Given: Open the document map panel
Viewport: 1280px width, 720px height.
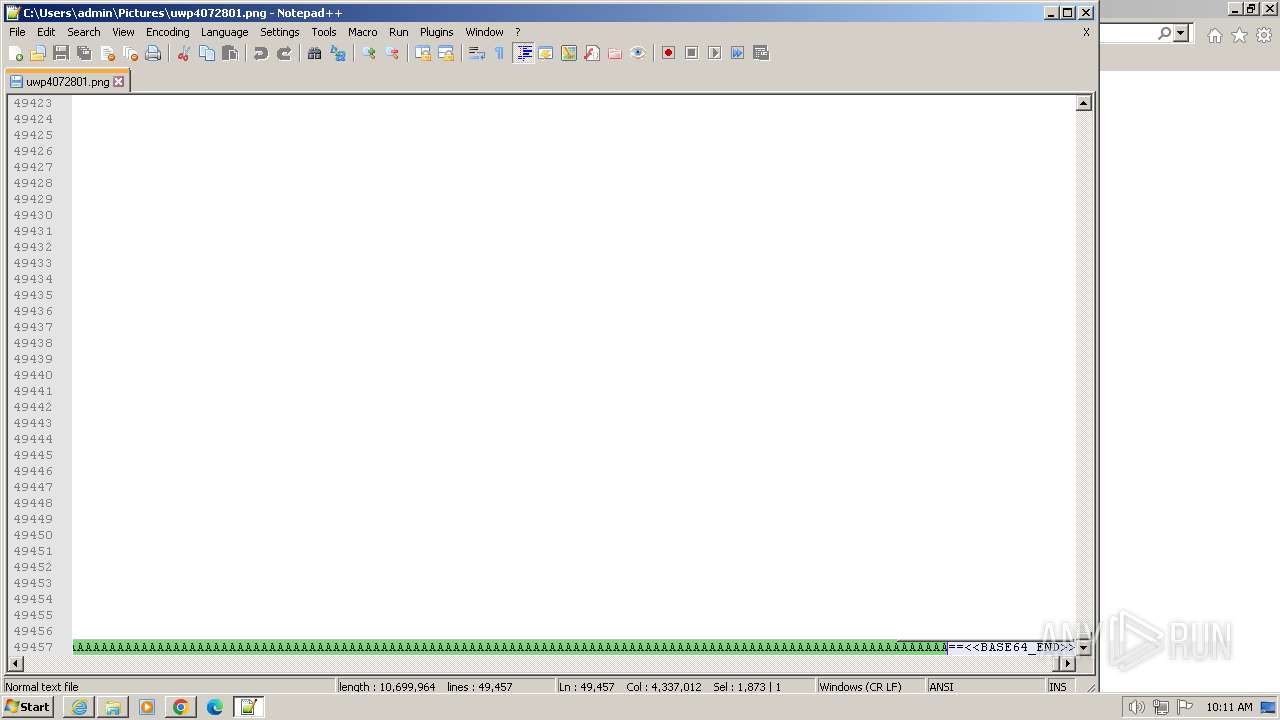Looking at the screenshot, I should 569,53.
